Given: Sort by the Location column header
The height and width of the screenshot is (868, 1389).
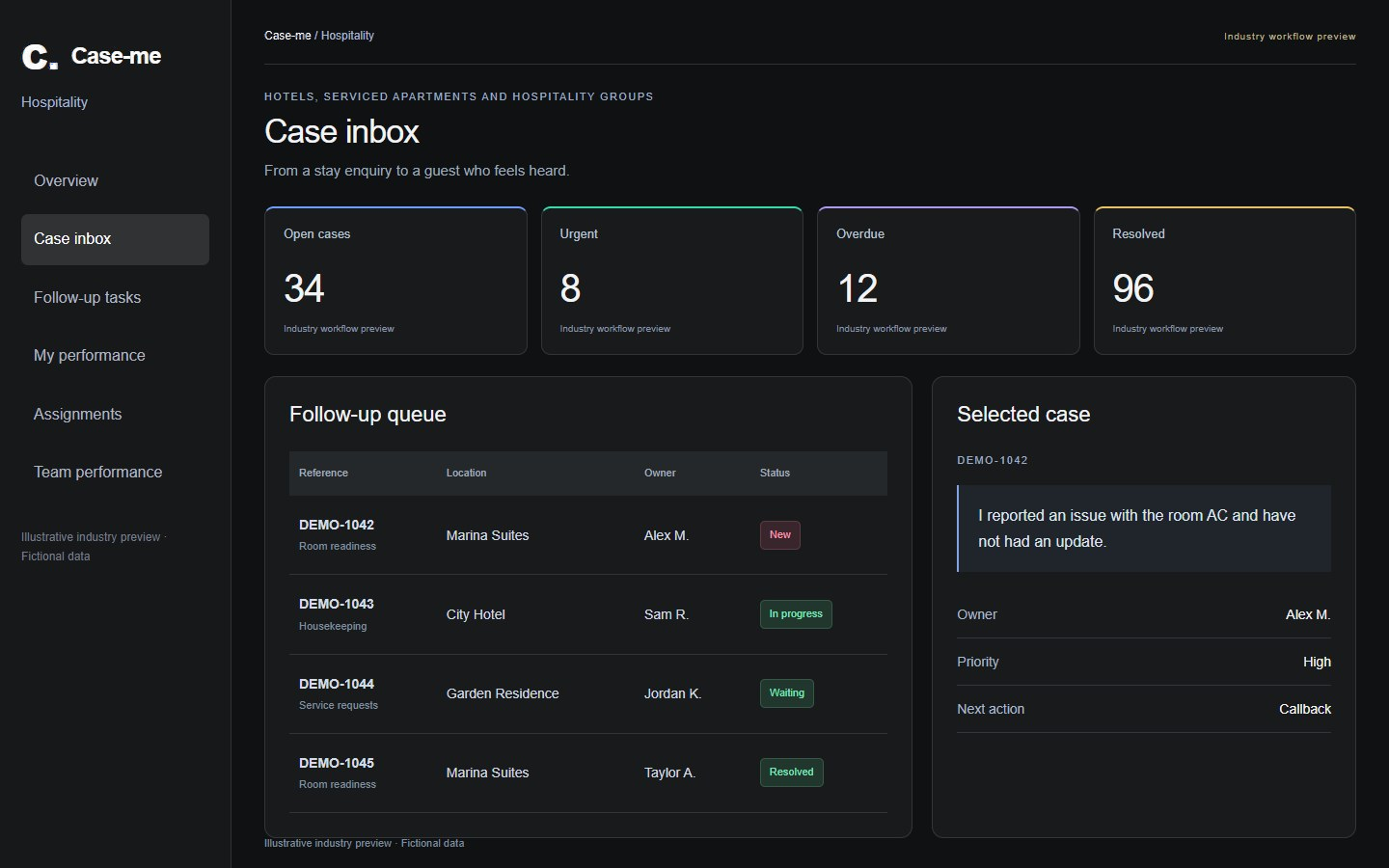Looking at the screenshot, I should point(466,474).
